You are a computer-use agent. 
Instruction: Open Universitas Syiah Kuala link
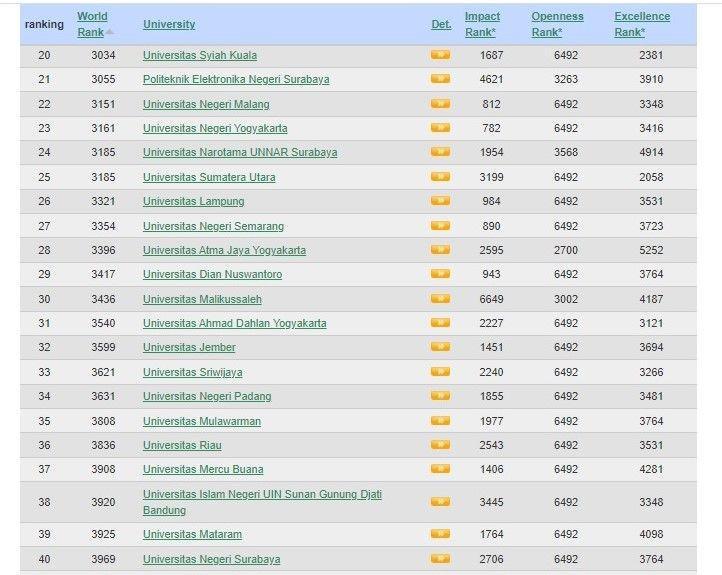[200, 55]
